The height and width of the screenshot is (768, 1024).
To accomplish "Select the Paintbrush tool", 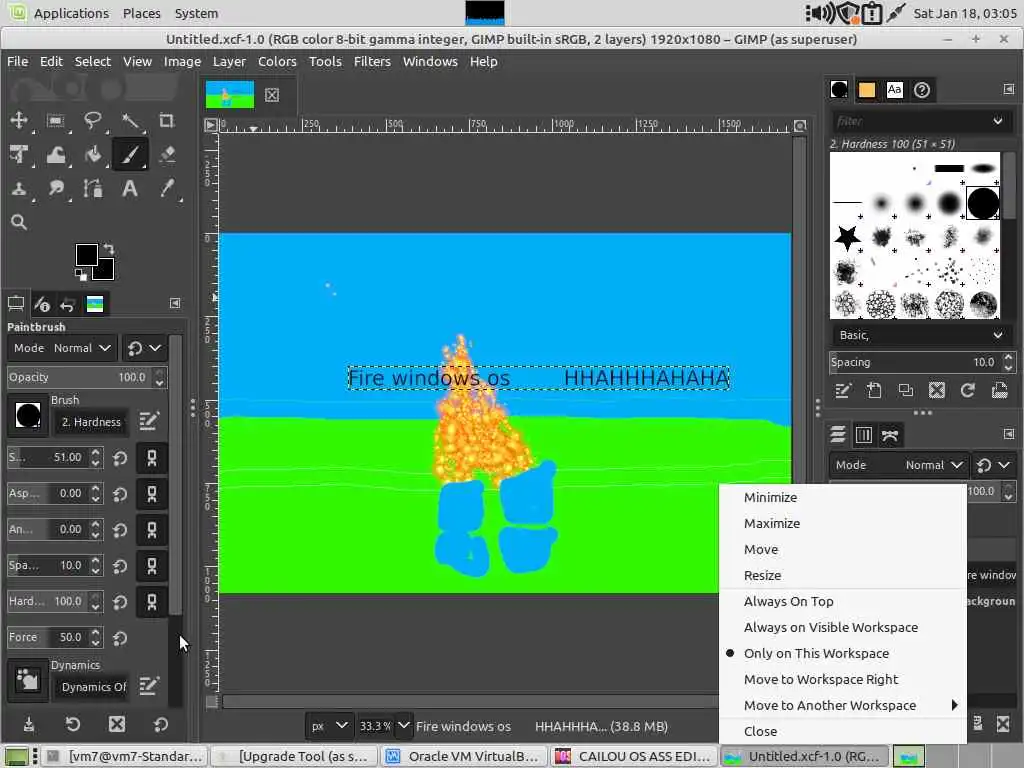I will click(130, 154).
